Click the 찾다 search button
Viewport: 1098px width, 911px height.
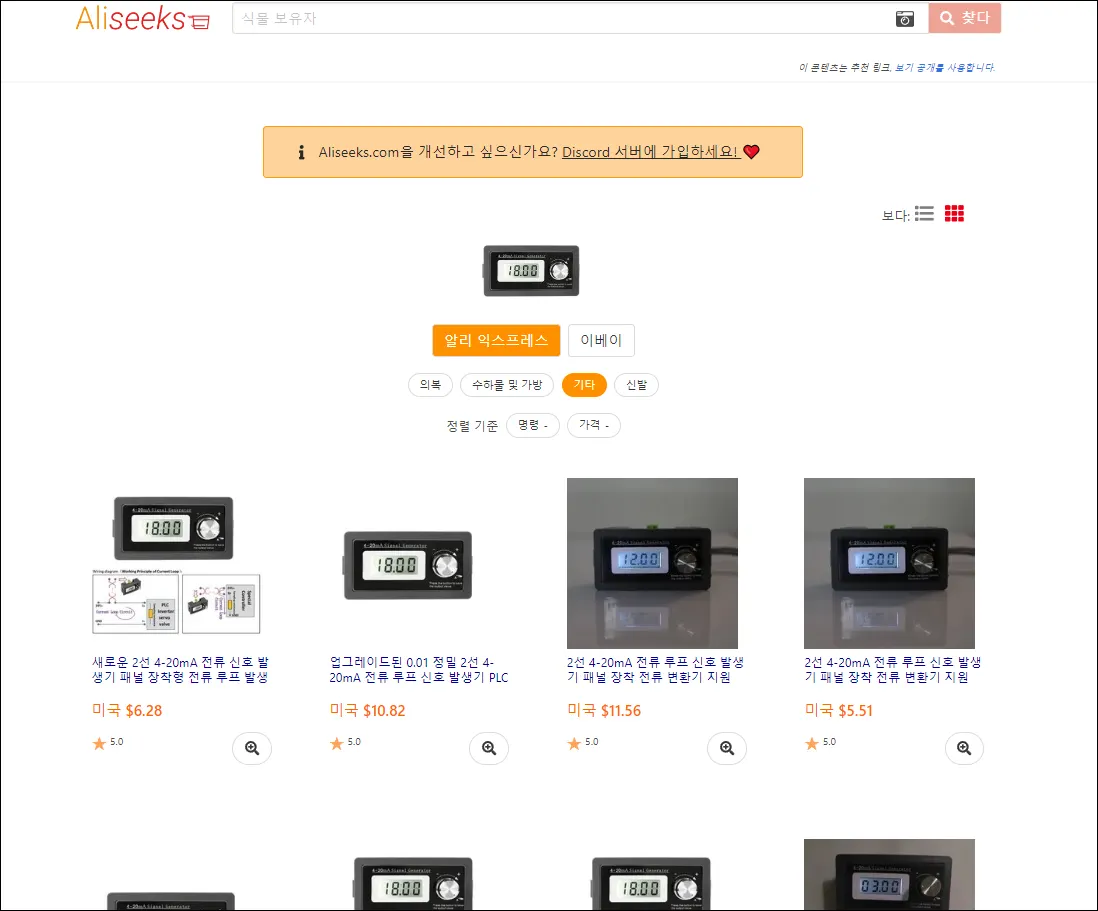click(x=965, y=18)
